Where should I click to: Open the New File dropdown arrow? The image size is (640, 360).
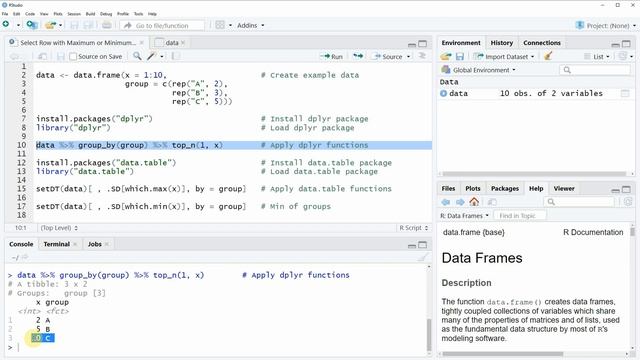[x=18, y=25]
